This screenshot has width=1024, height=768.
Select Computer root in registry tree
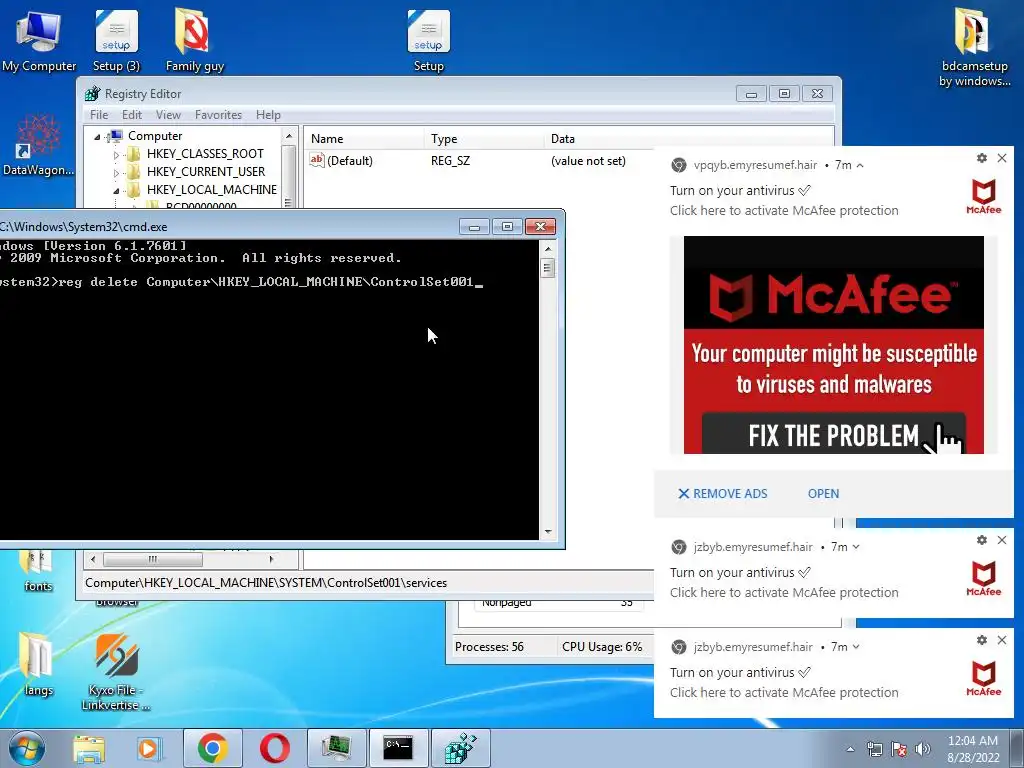tap(155, 136)
